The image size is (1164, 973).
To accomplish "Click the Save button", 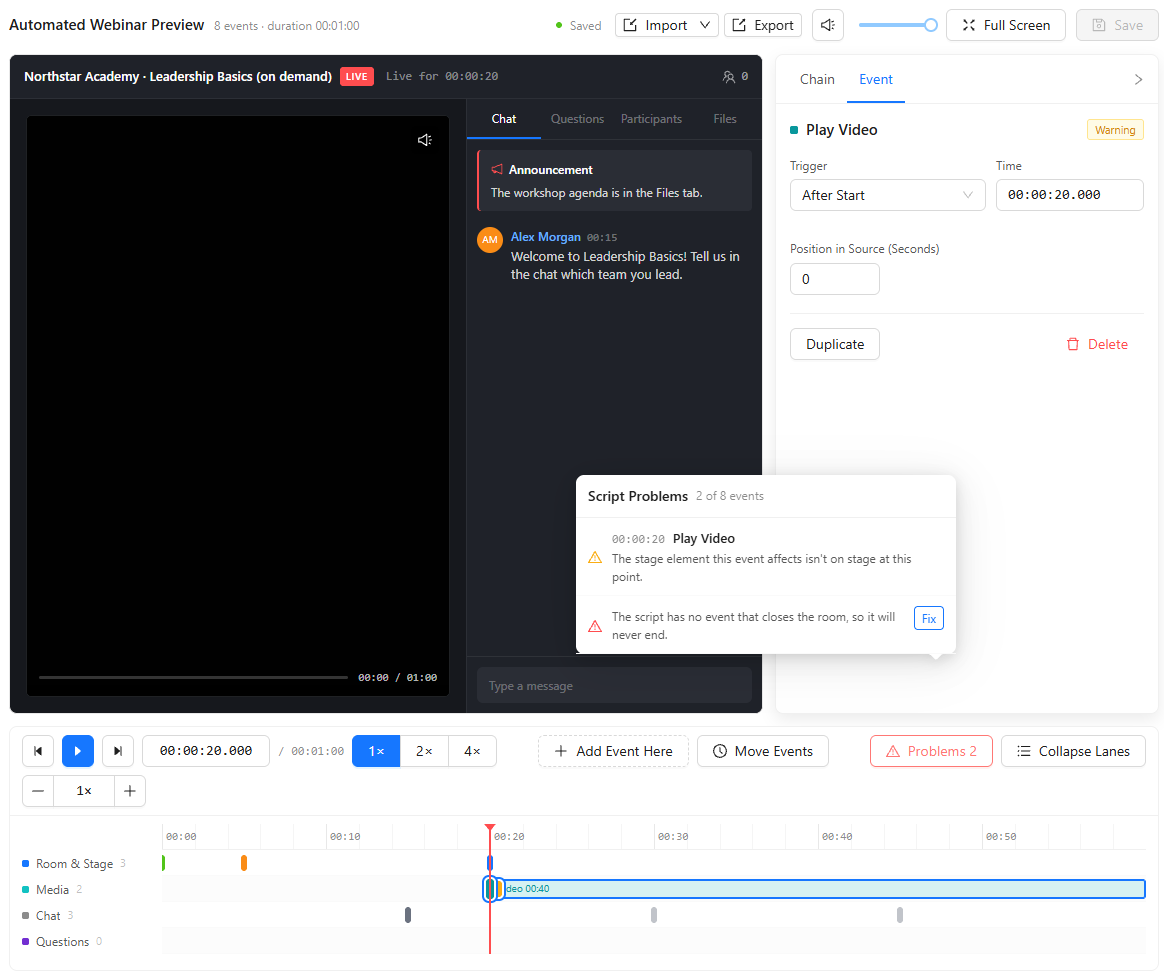I will [x=1117, y=25].
